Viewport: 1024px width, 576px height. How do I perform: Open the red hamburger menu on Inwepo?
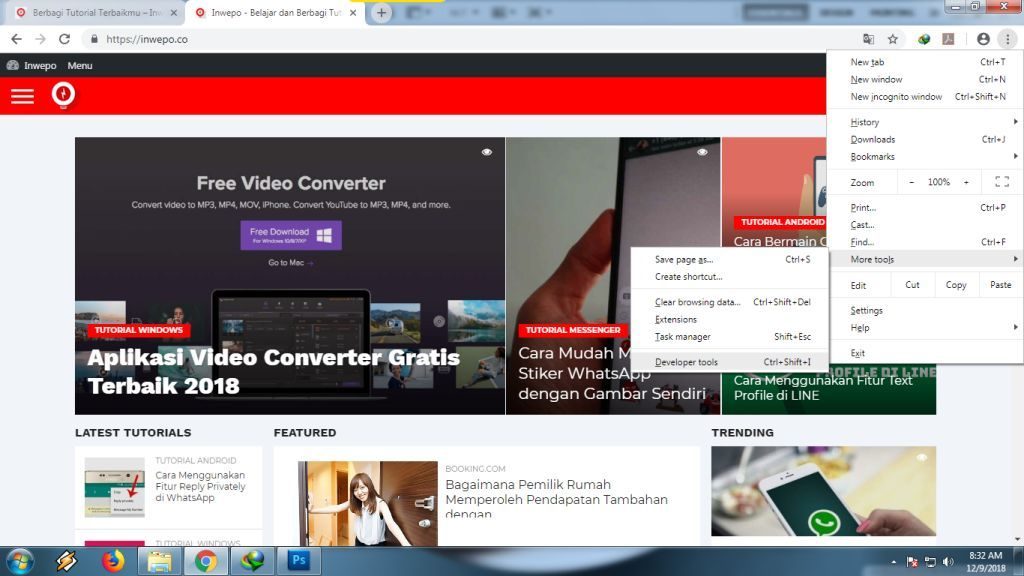(22, 96)
